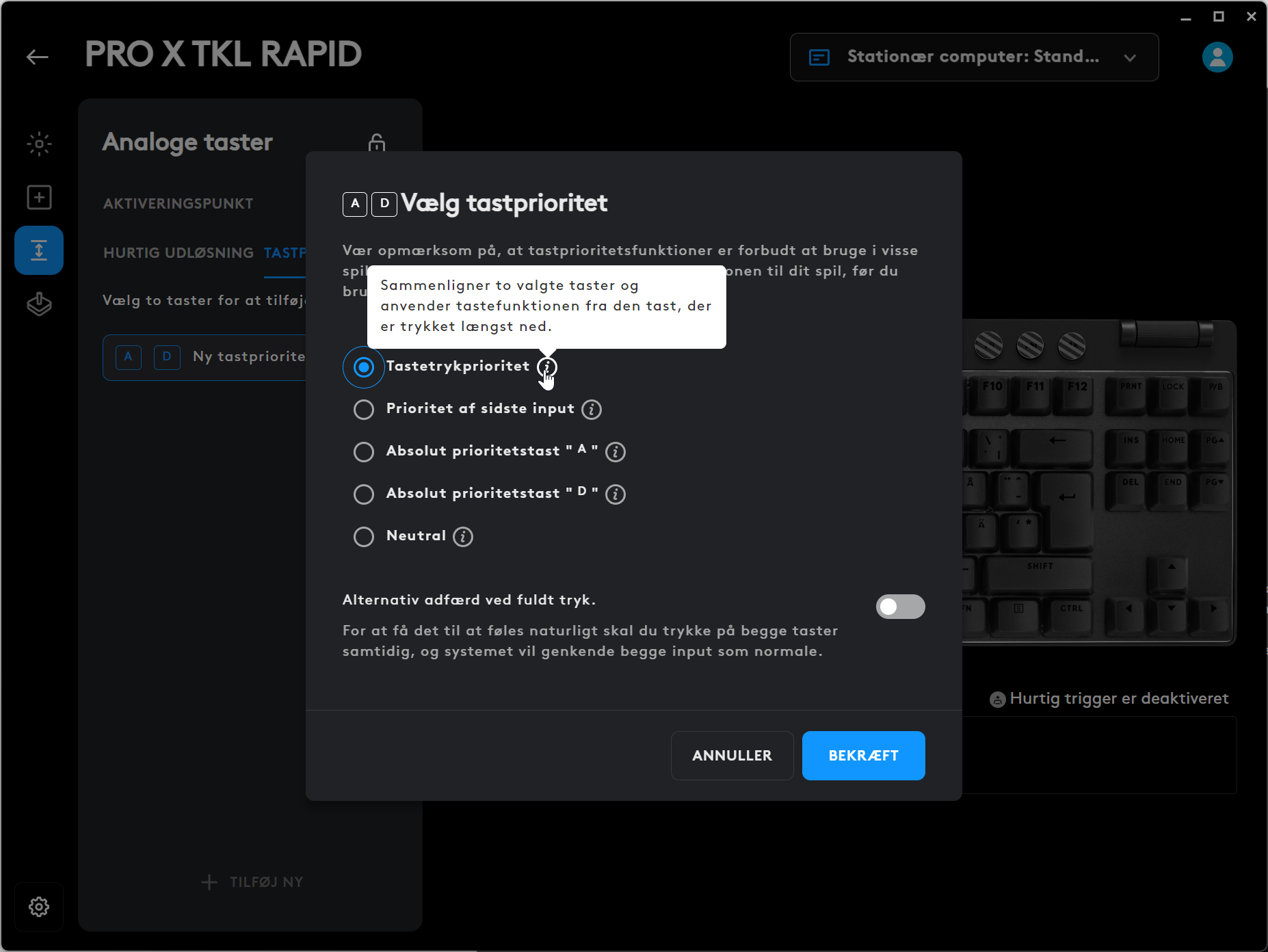Toggle Alternativ adfærd ved fuldt tryk switch
The image size is (1268, 952).
[900, 607]
